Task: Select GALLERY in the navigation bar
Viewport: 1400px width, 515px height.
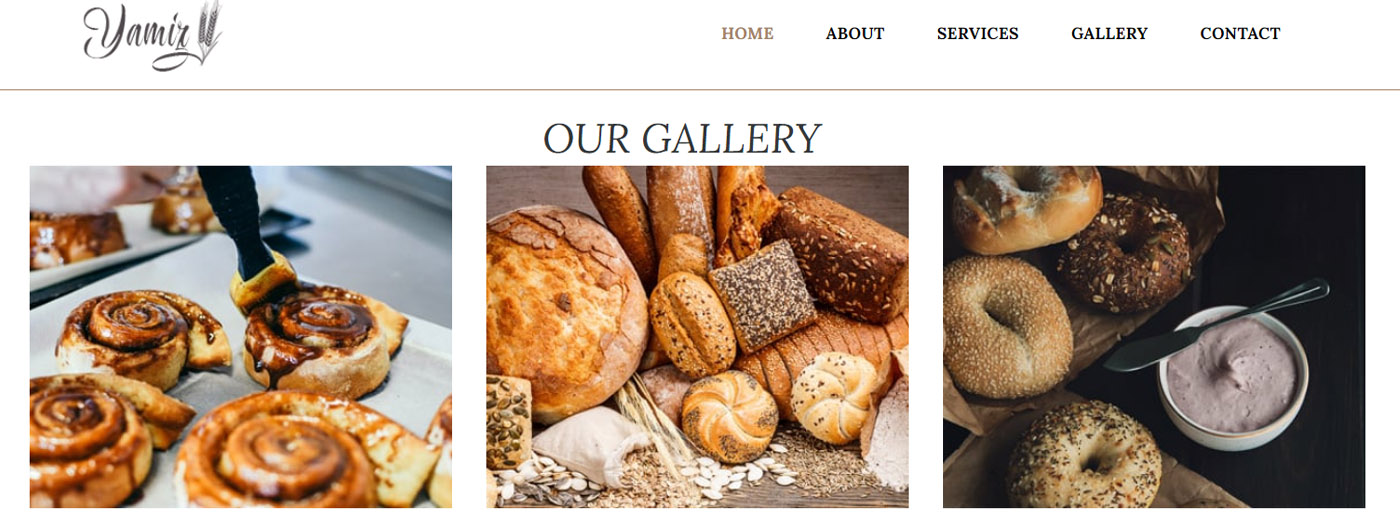Action: 1109,33
